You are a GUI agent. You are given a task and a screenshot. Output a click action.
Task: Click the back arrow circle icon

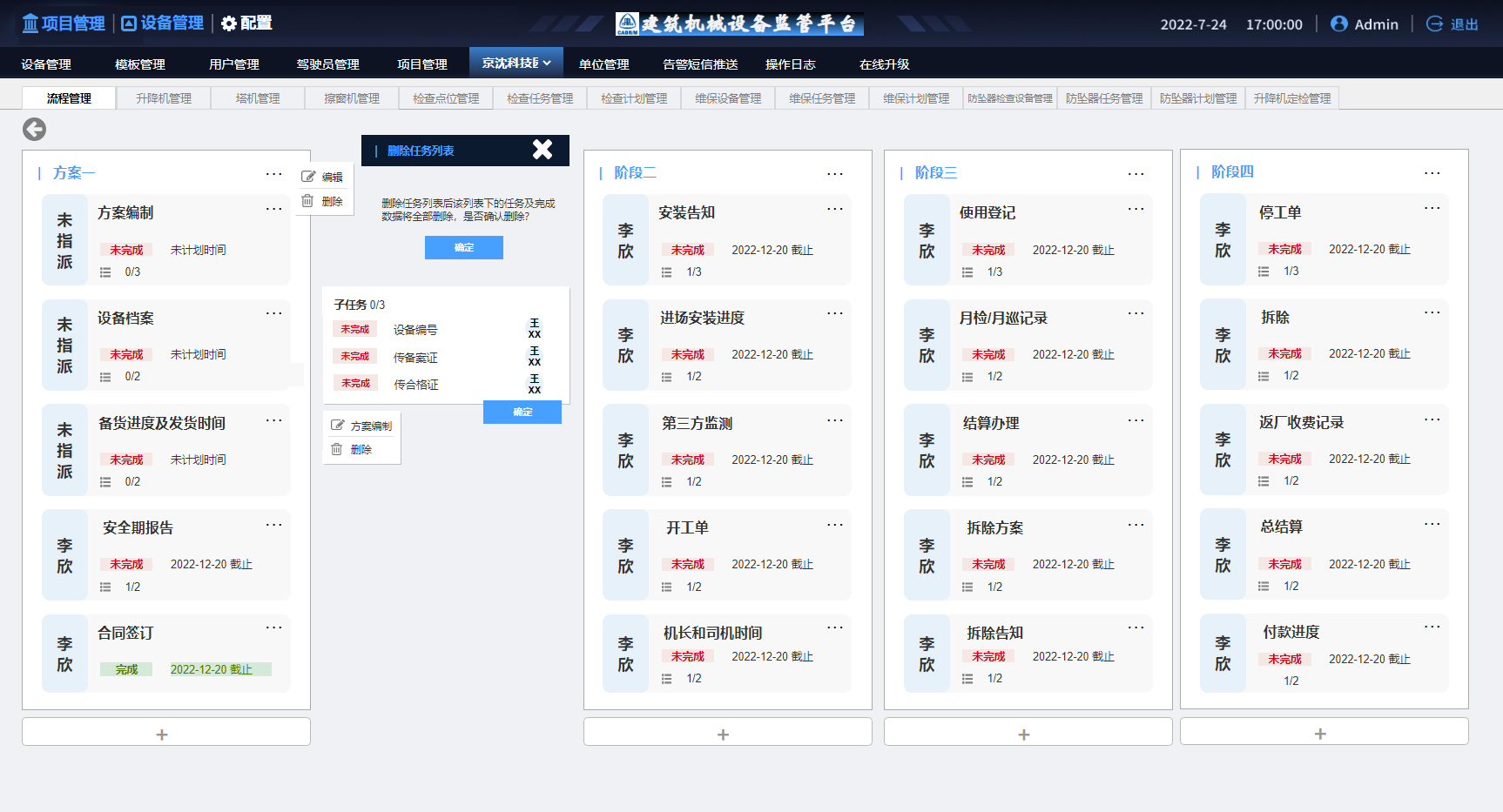coord(34,130)
